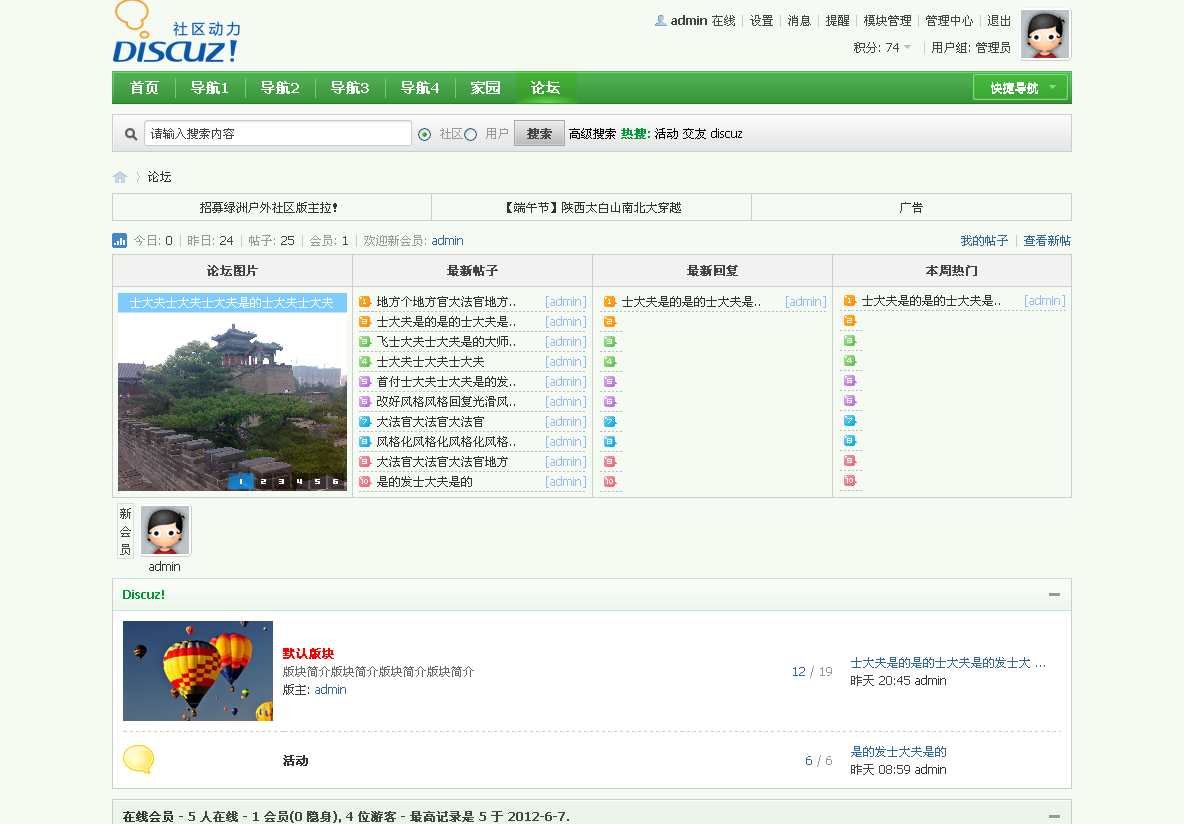
Task: Open 活动 forum last post 是的发士大夫是的
Action: point(899,751)
